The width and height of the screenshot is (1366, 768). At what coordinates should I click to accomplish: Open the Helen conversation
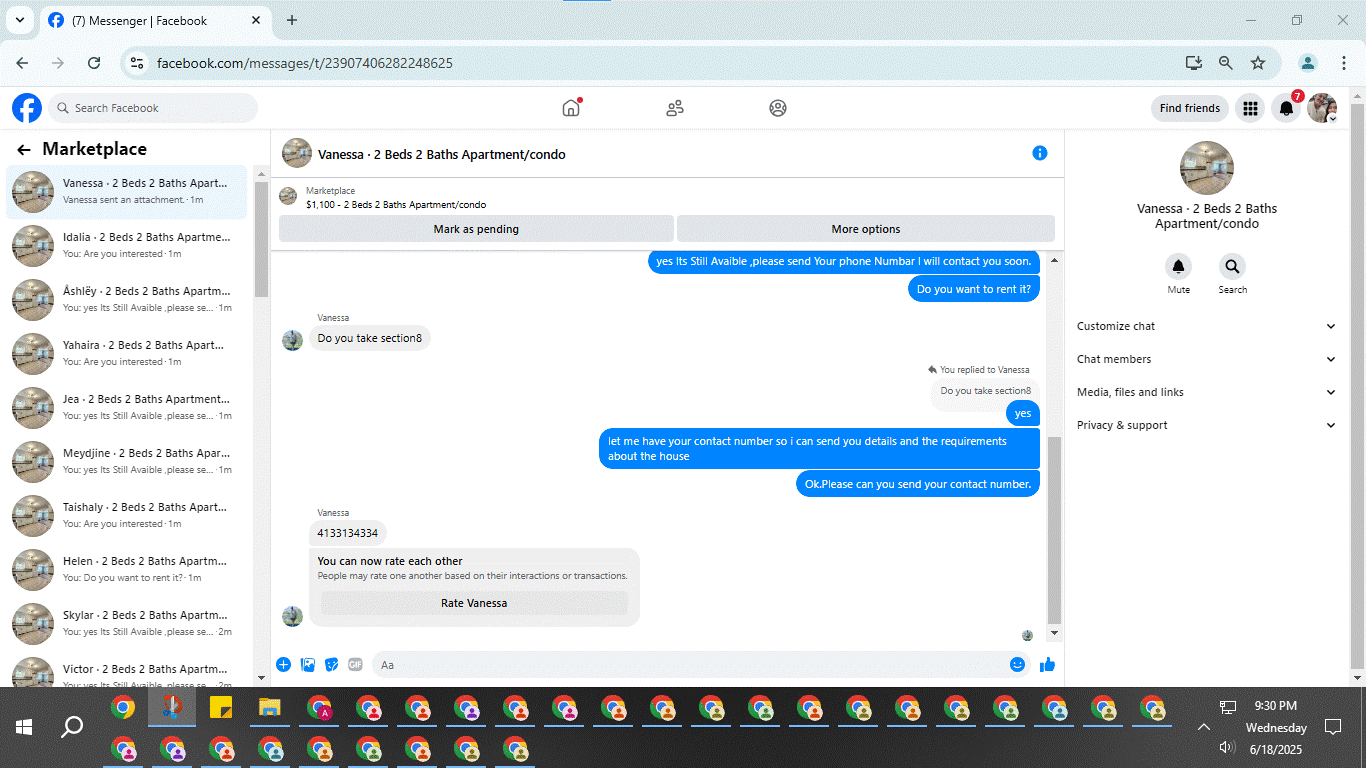point(127,569)
